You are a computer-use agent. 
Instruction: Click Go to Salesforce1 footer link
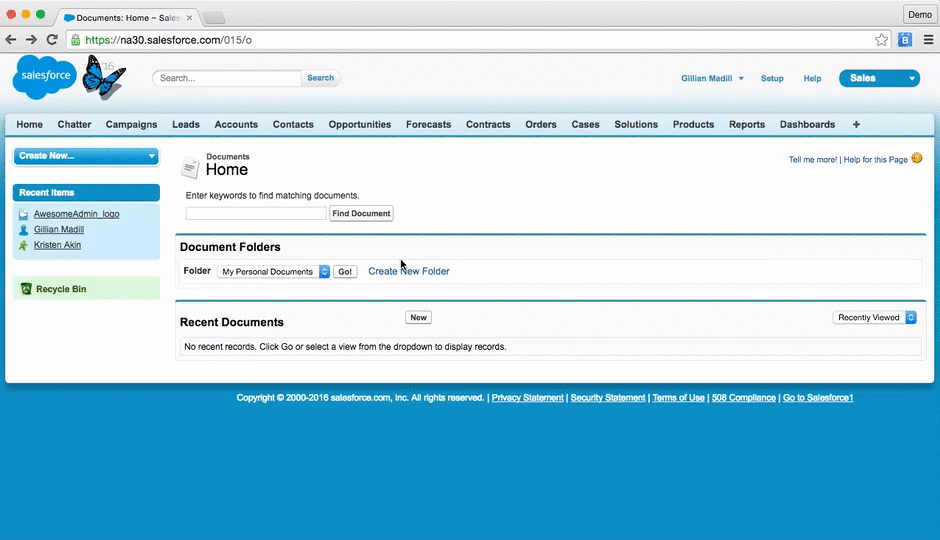[x=818, y=398]
